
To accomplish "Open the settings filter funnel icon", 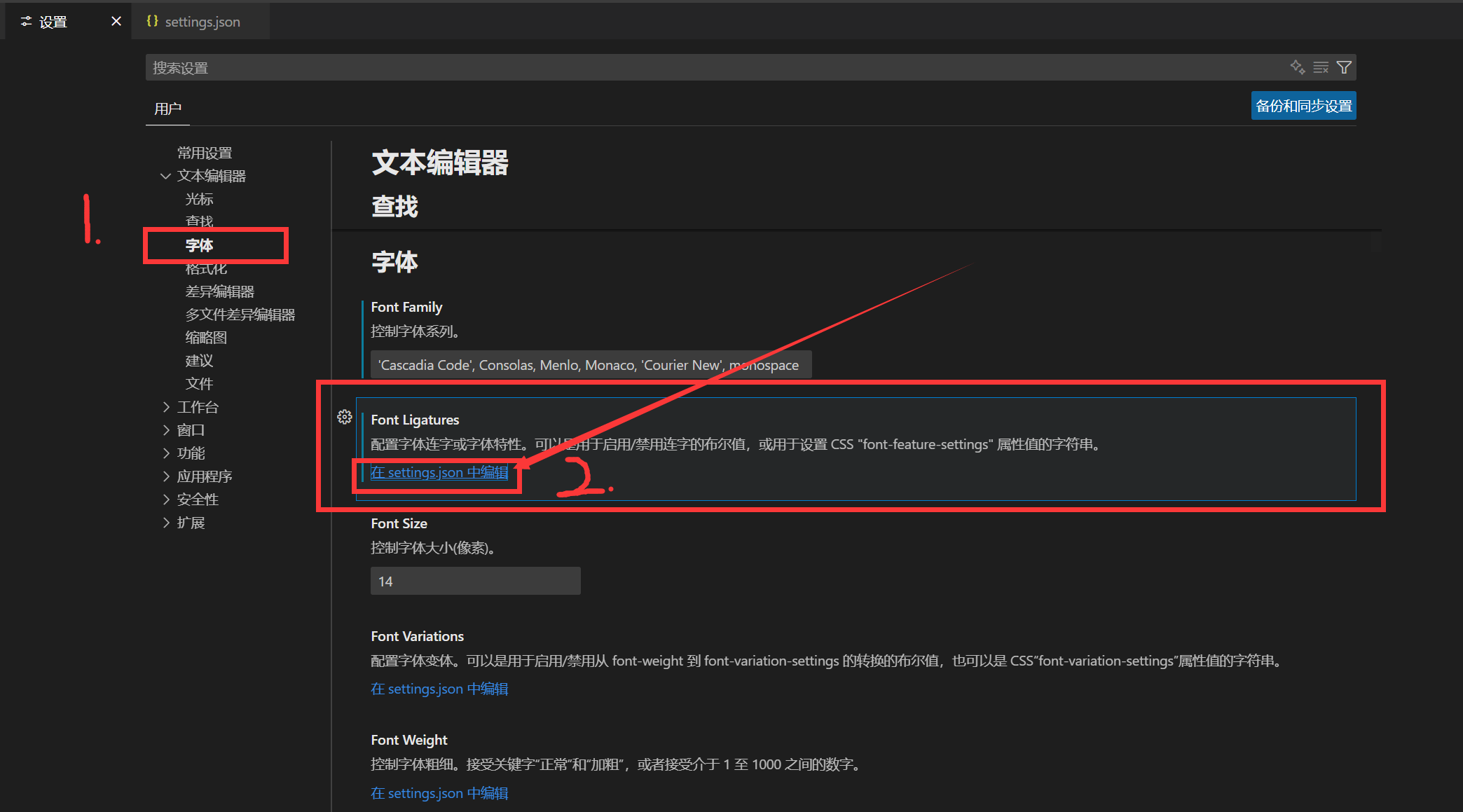I will click(x=1343, y=67).
